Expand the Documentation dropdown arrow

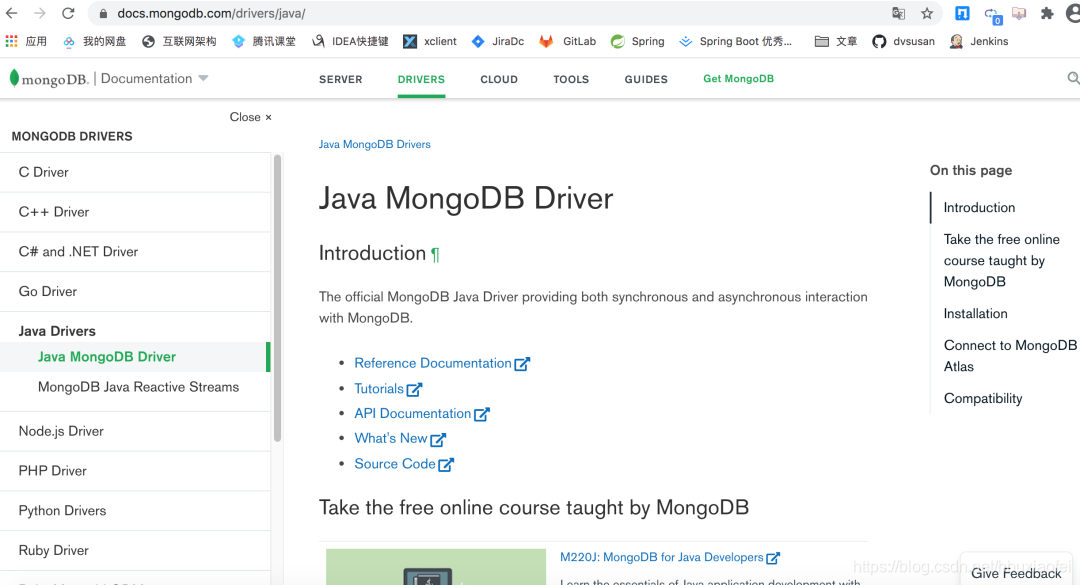203,79
